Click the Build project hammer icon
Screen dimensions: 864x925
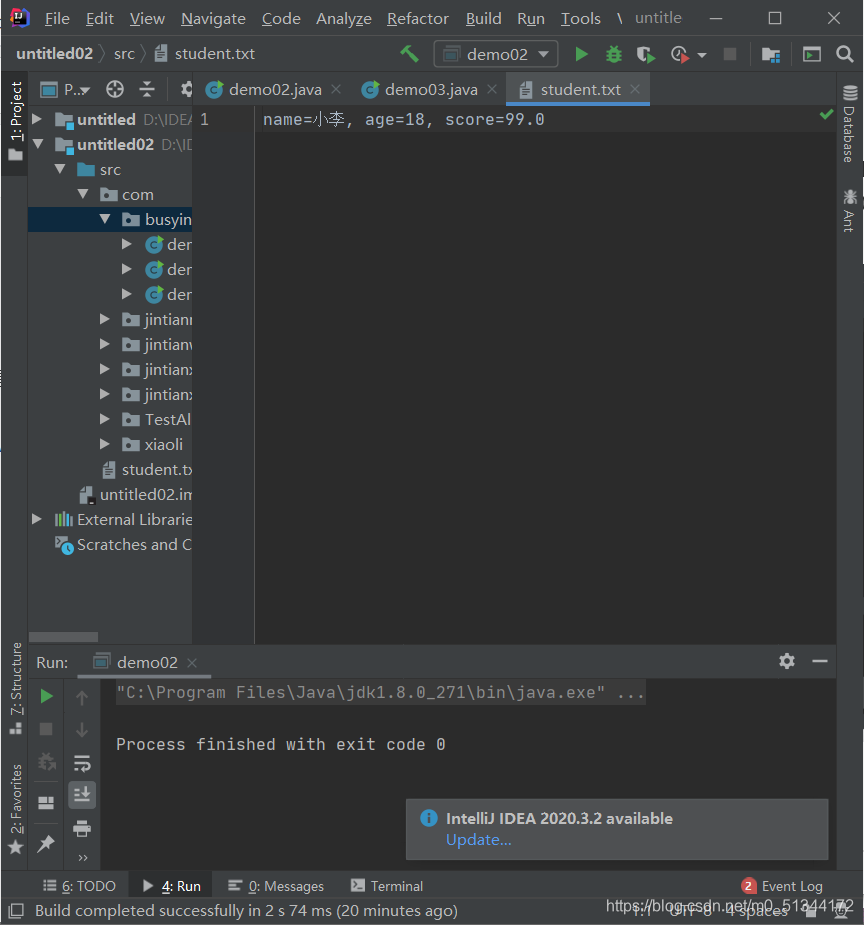(x=409, y=54)
